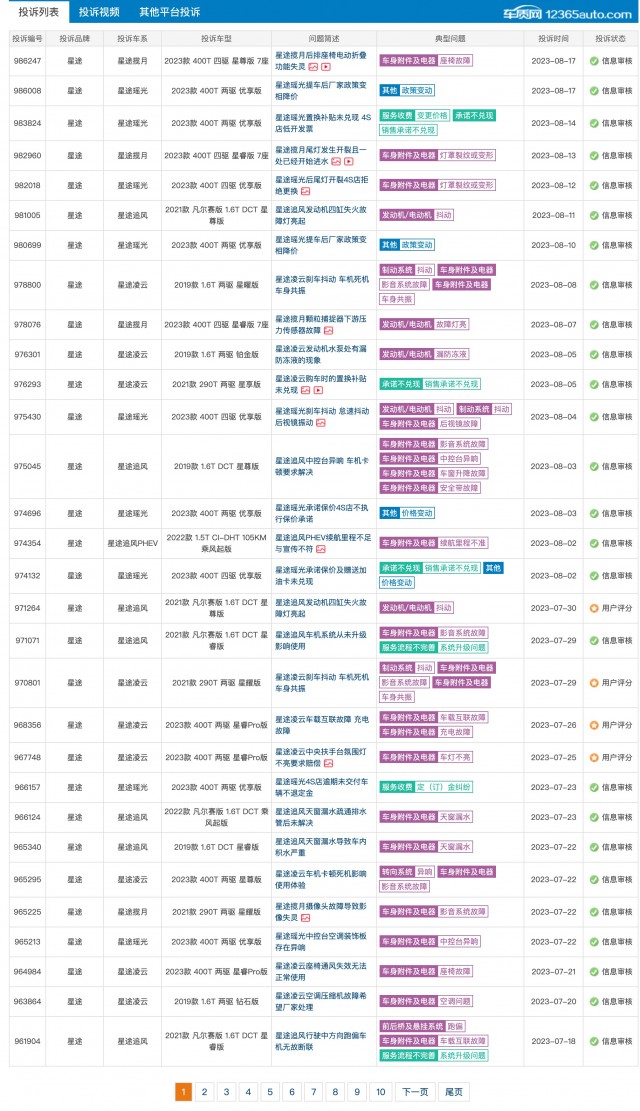Click the 座椅故障 tag in row 986247
The image size is (640, 1111).
pyautogui.click(x=455, y=61)
